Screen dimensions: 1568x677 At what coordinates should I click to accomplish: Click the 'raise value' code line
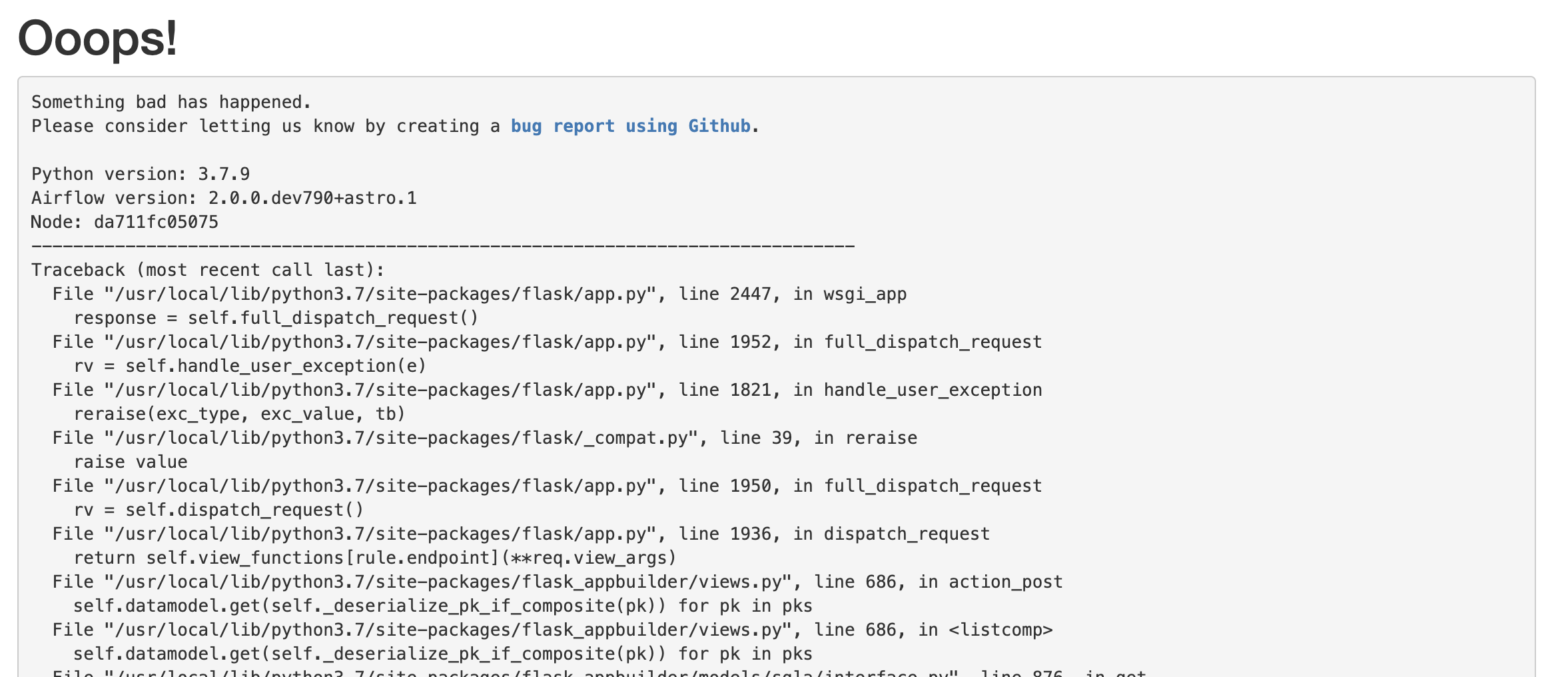131,462
